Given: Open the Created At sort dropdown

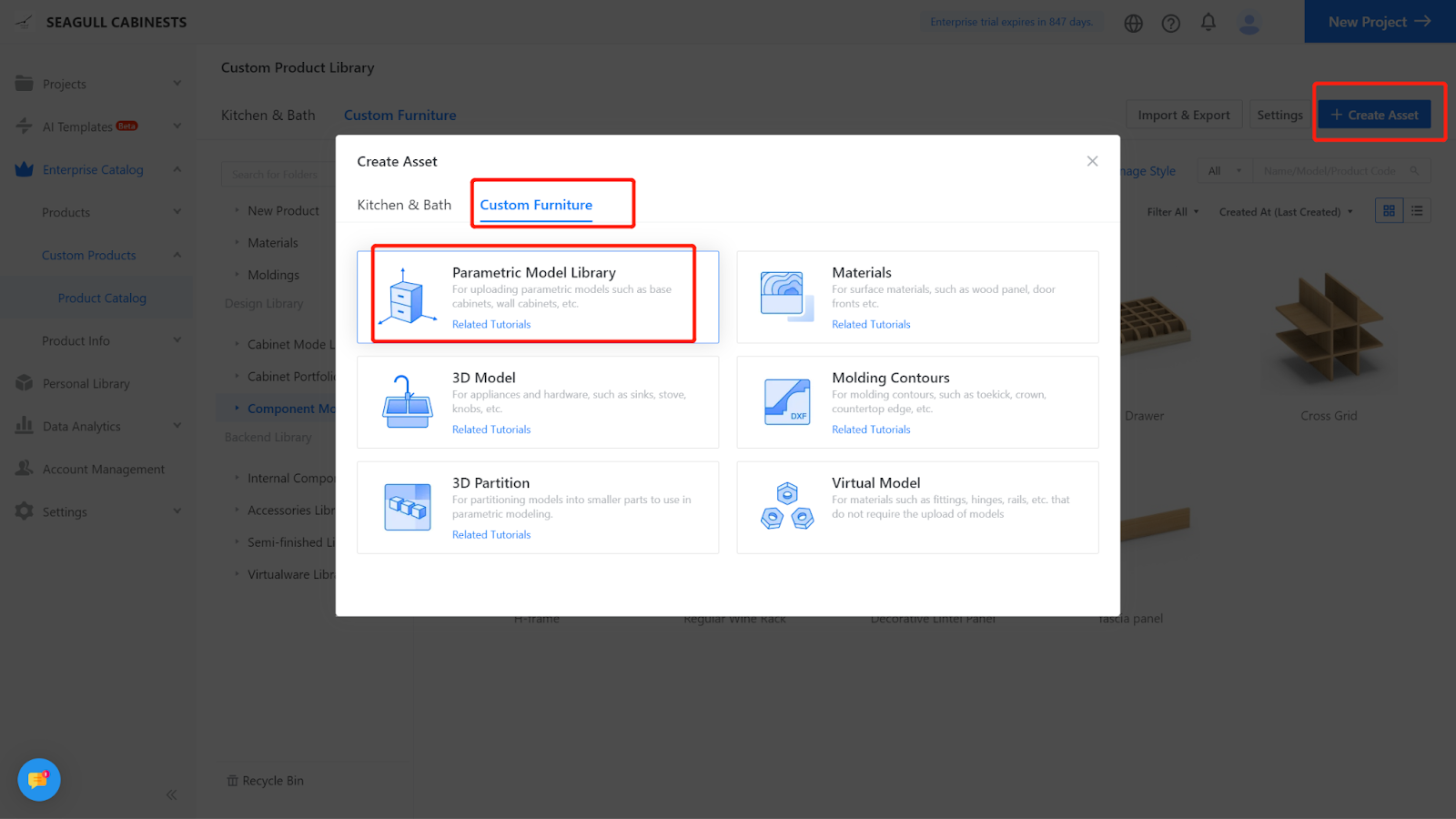Looking at the screenshot, I should coord(1286,212).
